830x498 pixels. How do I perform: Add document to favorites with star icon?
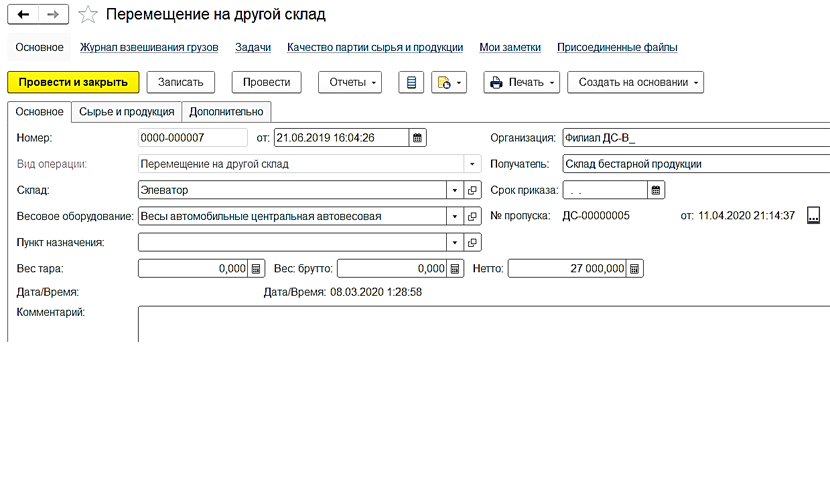click(x=88, y=14)
